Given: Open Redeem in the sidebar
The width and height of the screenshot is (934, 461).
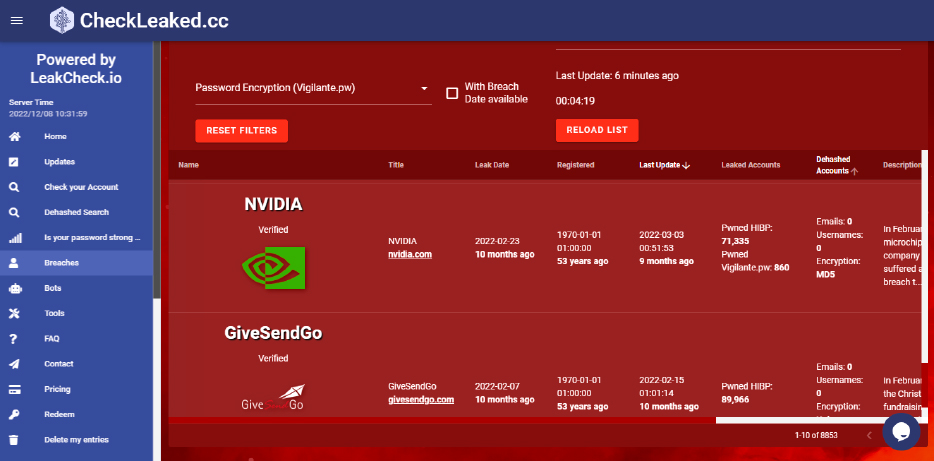Looking at the screenshot, I should tap(76, 415).
